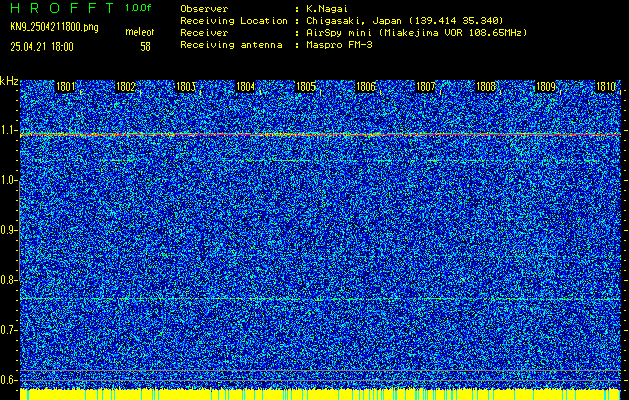This screenshot has width=629, height=400.
Task: Select the file name KN9_2504211800.png
Action: 54,27
